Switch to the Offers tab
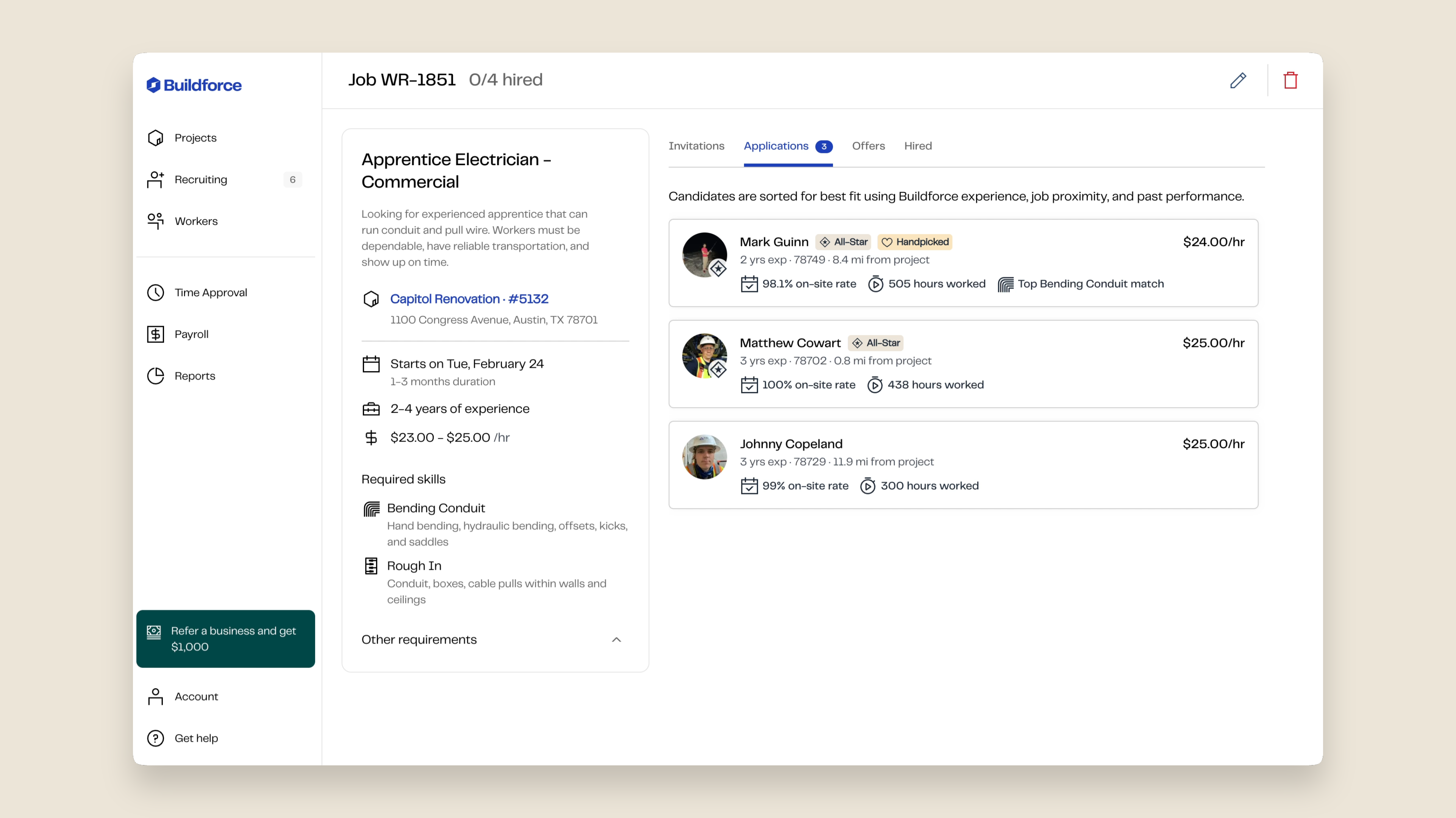Screen dimensions: 1456x818 click(868, 146)
